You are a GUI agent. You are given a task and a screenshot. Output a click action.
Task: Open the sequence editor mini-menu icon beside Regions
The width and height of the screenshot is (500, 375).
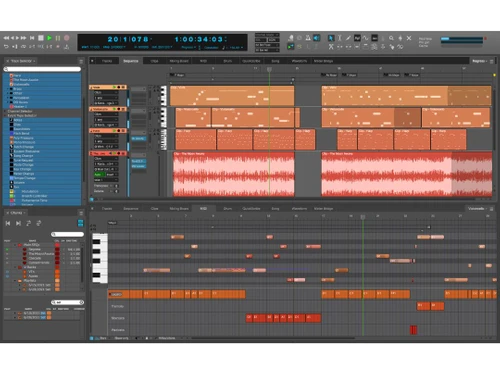(x=492, y=61)
